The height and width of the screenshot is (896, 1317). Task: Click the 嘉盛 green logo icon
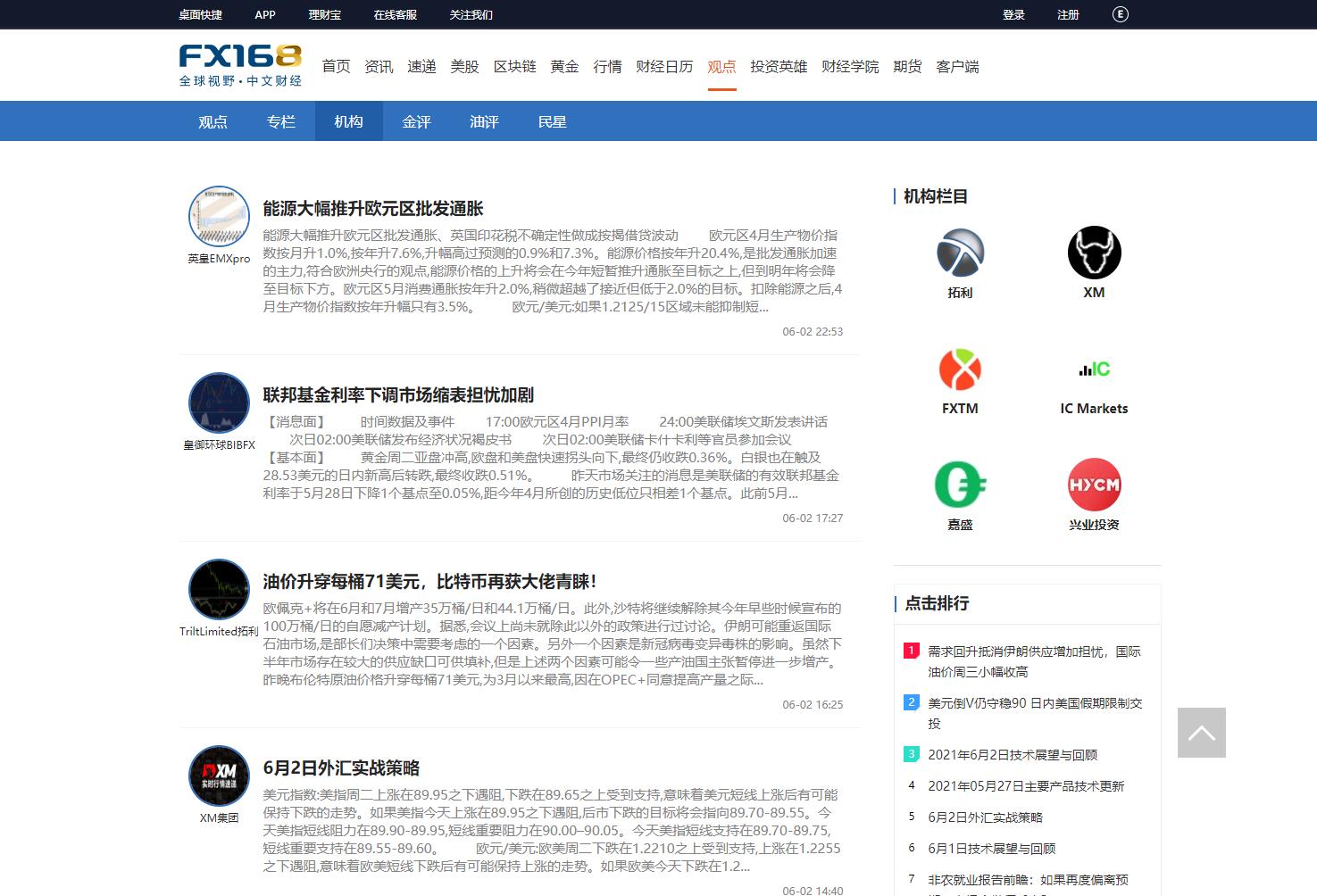[960, 485]
